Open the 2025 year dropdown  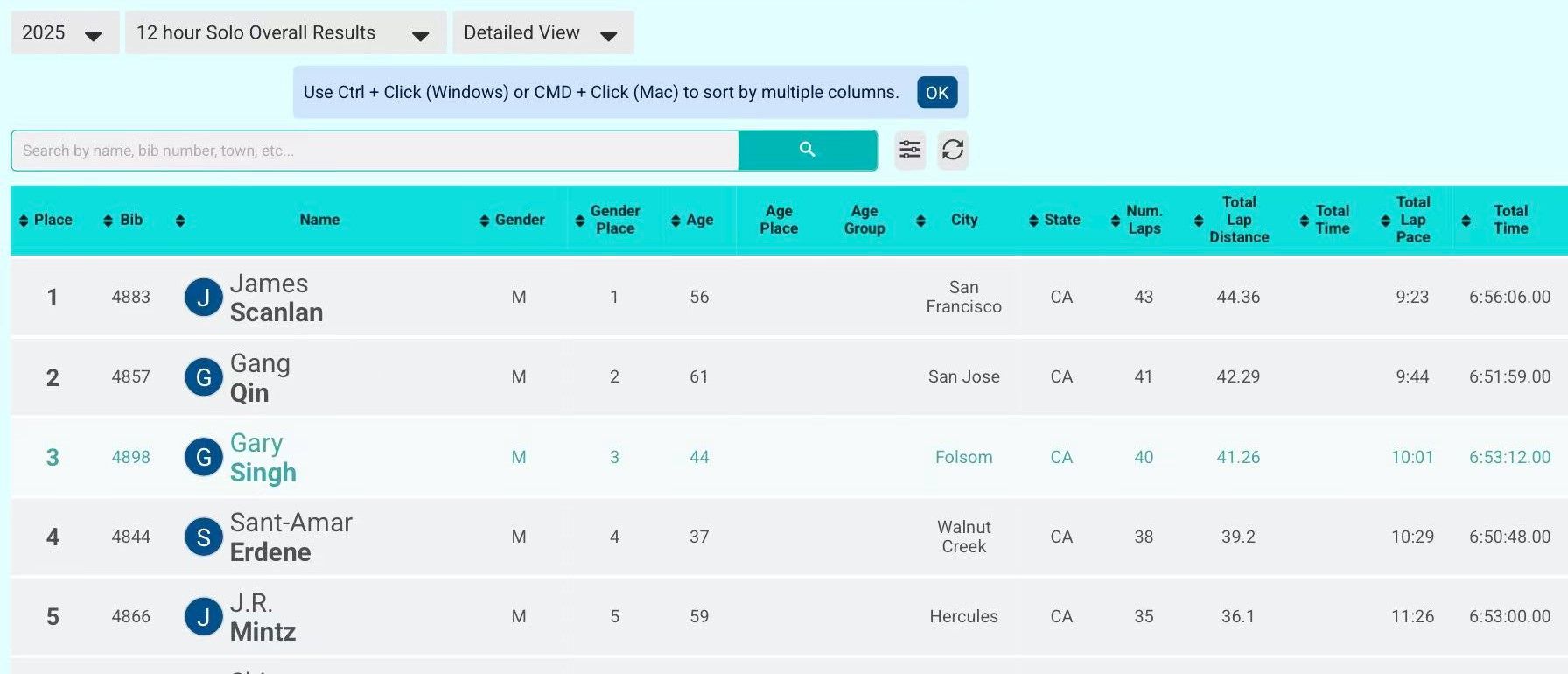64,33
